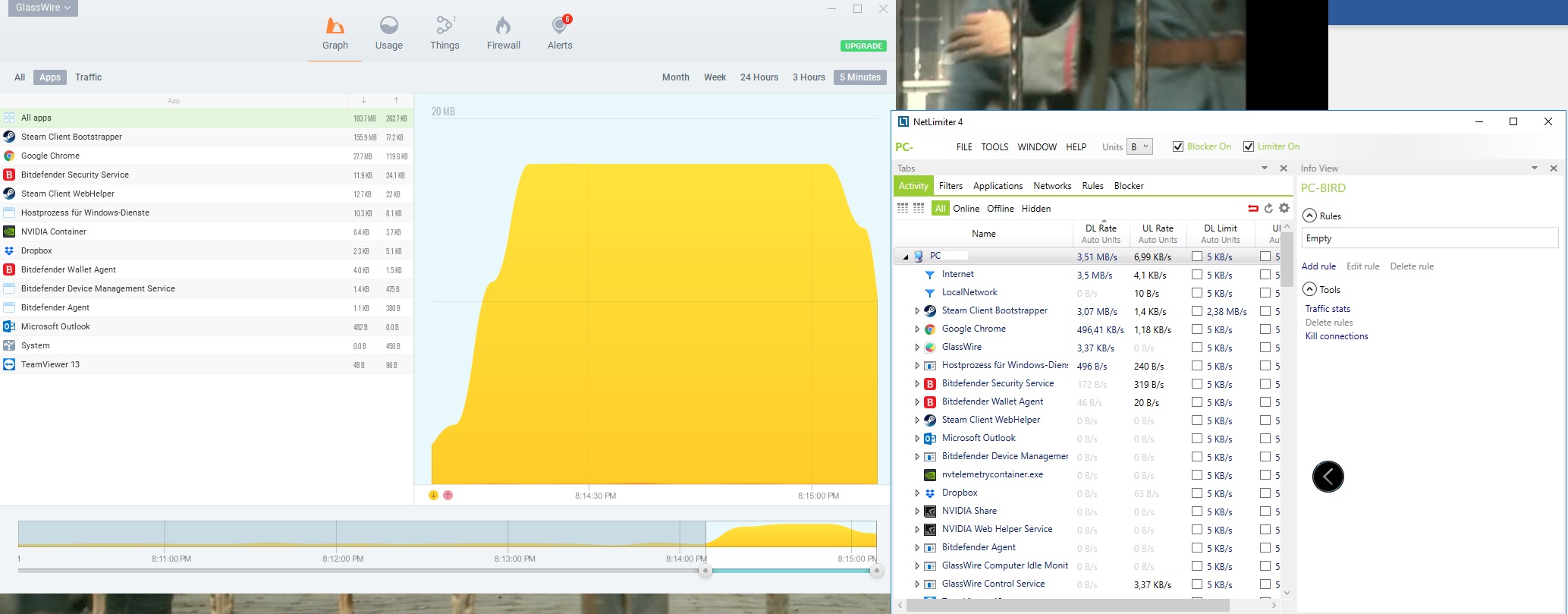Viewport: 1568px width, 614px height.
Task: Click the TeamViewer 13 icon in GlassWire list
Action: pos(9,364)
